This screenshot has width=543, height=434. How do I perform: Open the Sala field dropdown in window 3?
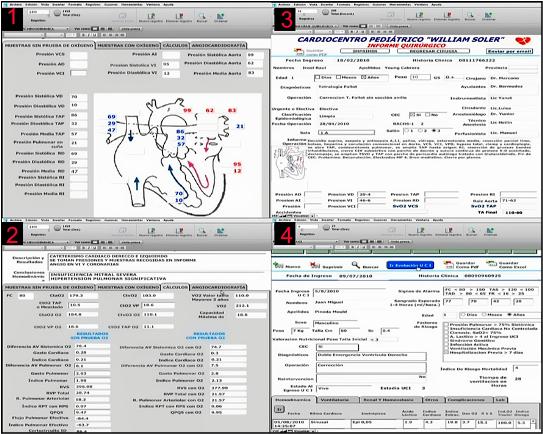click(346, 132)
